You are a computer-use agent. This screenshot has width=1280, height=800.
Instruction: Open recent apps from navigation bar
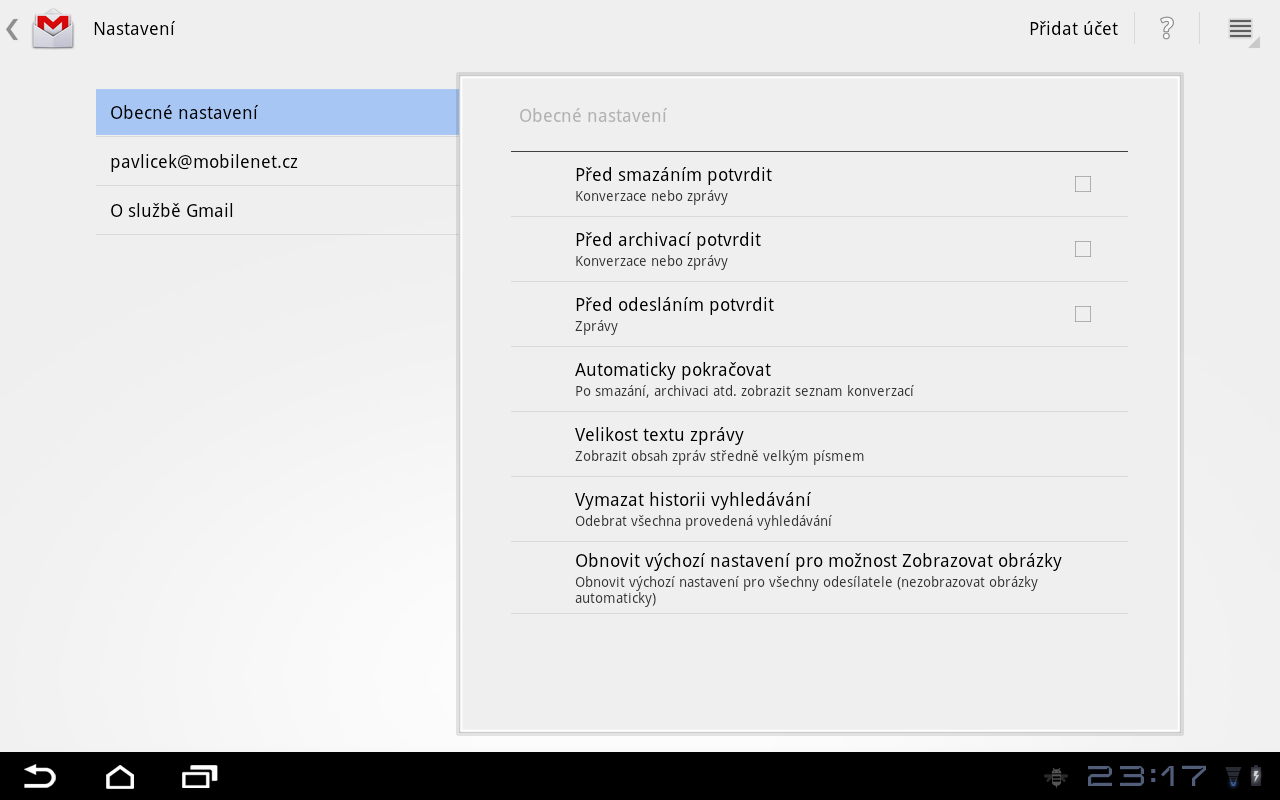click(199, 777)
